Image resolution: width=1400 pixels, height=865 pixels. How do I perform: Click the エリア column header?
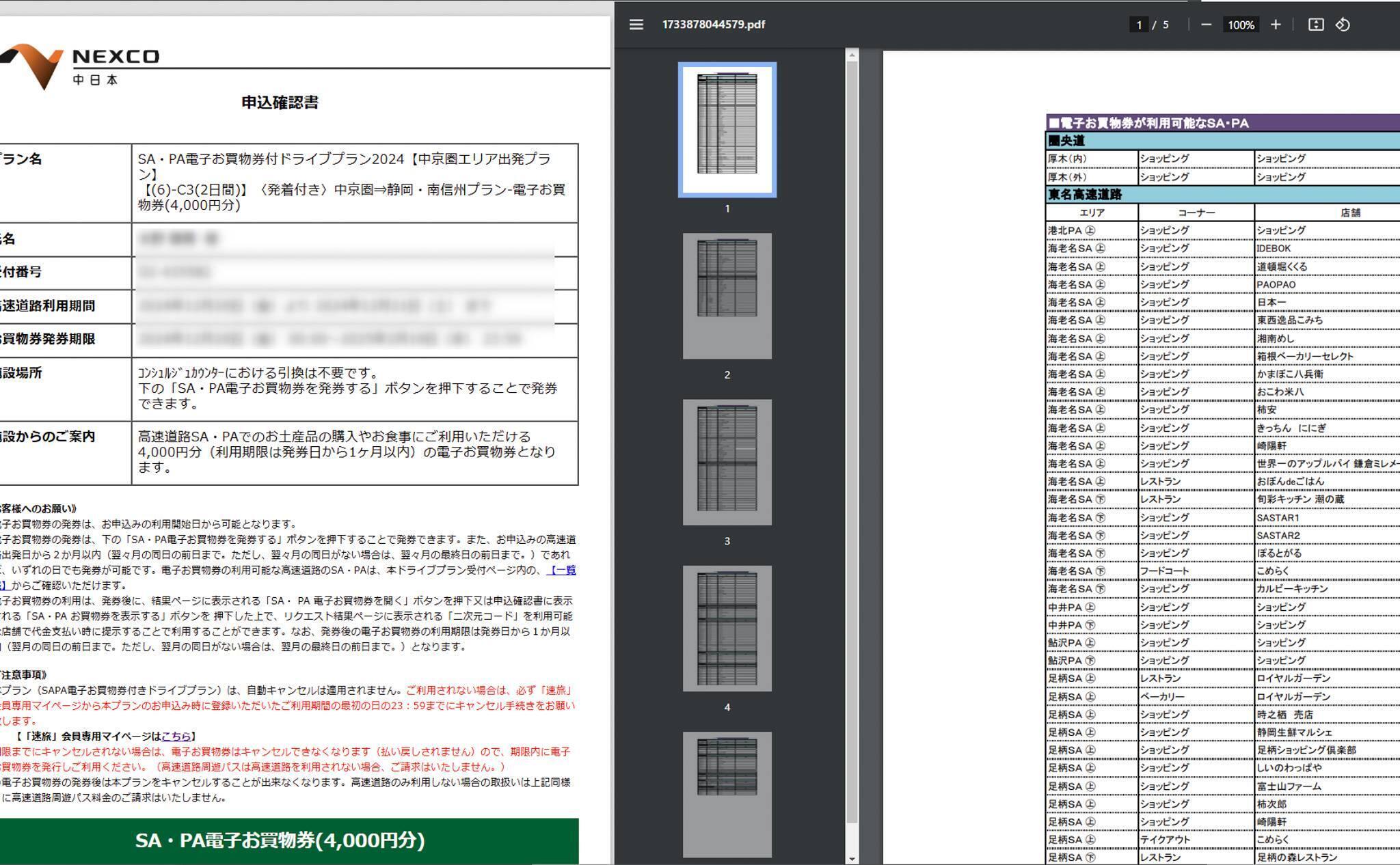coord(1092,212)
